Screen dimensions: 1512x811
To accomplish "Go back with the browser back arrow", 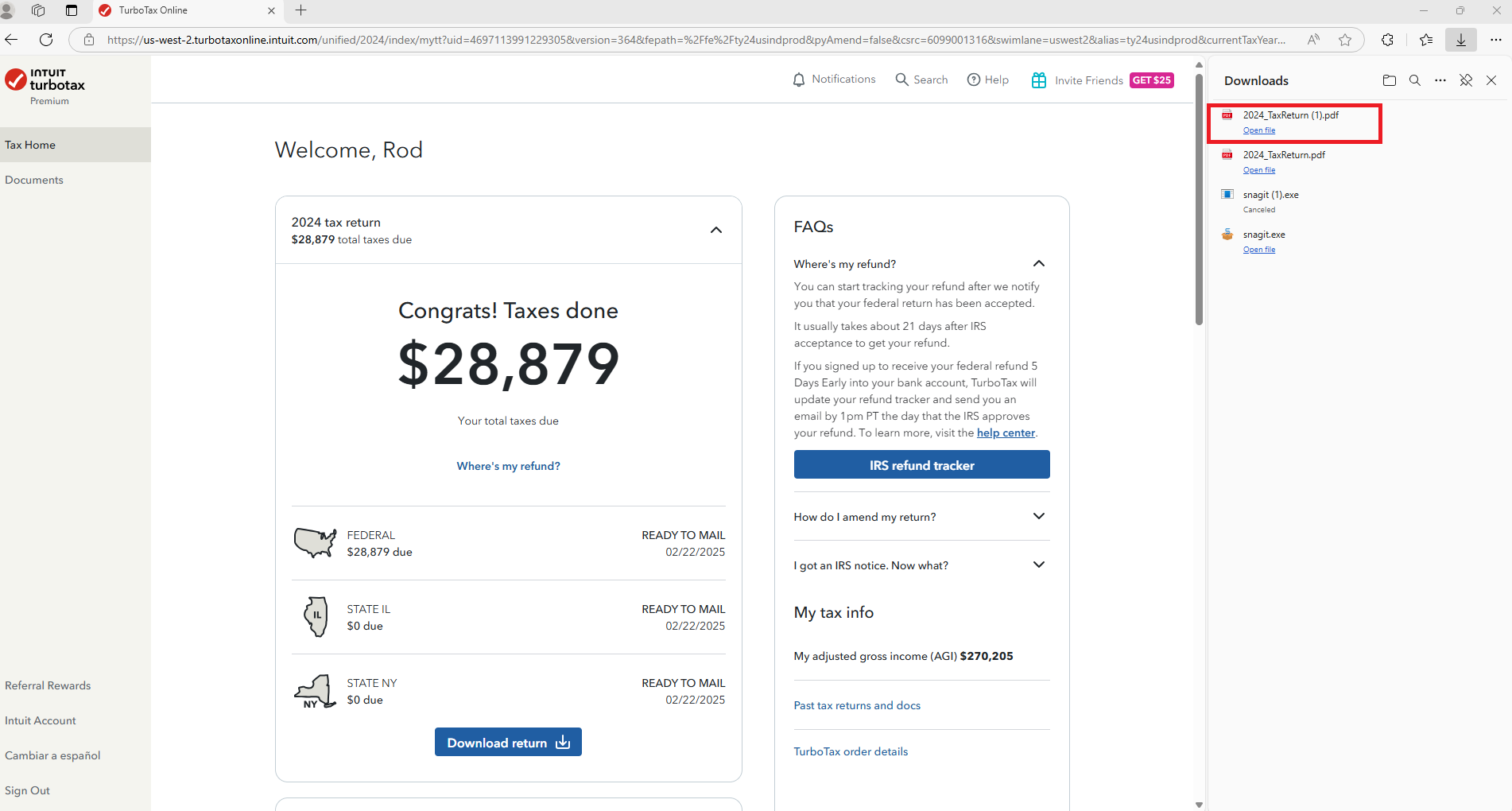I will tap(11, 40).
